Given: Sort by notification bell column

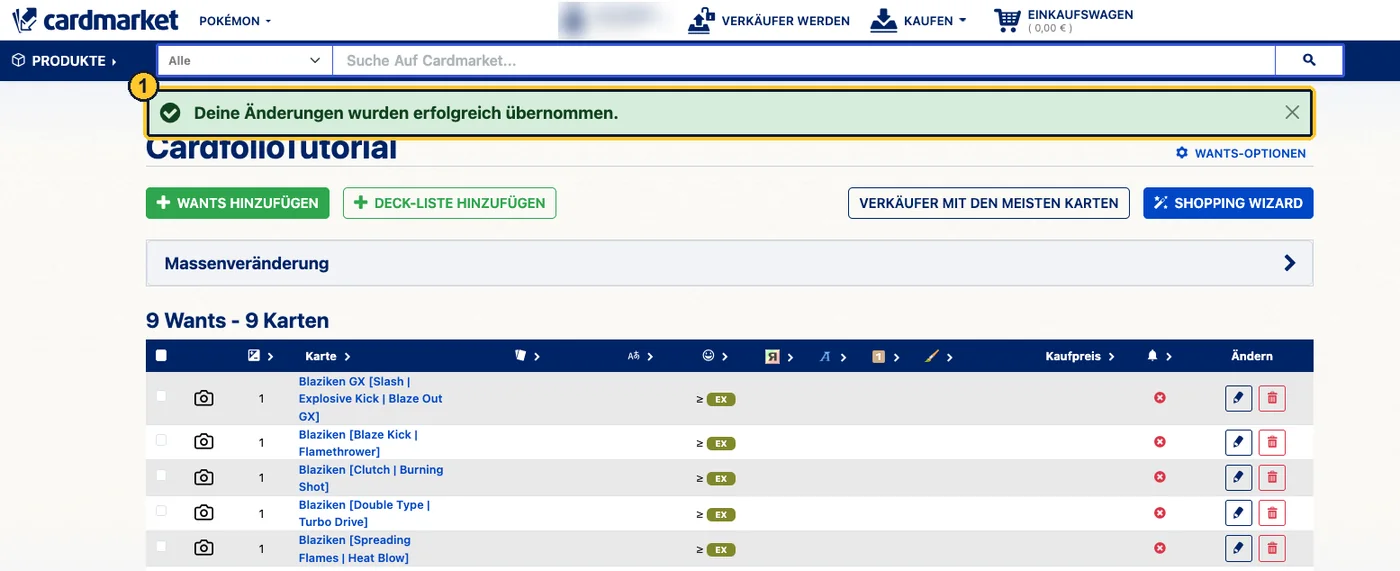Looking at the screenshot, I should [x=1159, y=356].
